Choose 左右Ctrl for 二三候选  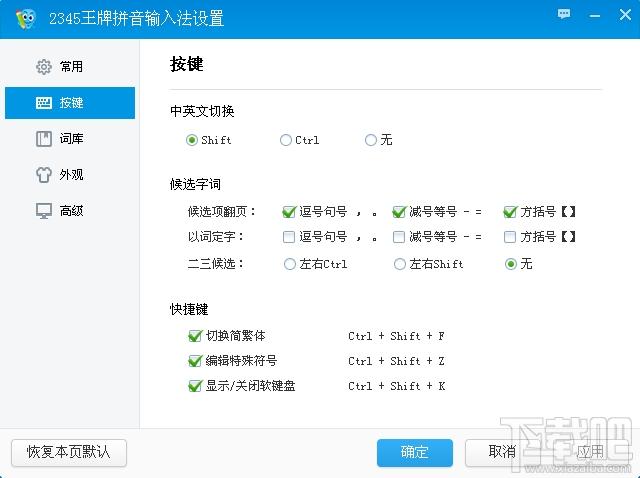tap(290, 264)
